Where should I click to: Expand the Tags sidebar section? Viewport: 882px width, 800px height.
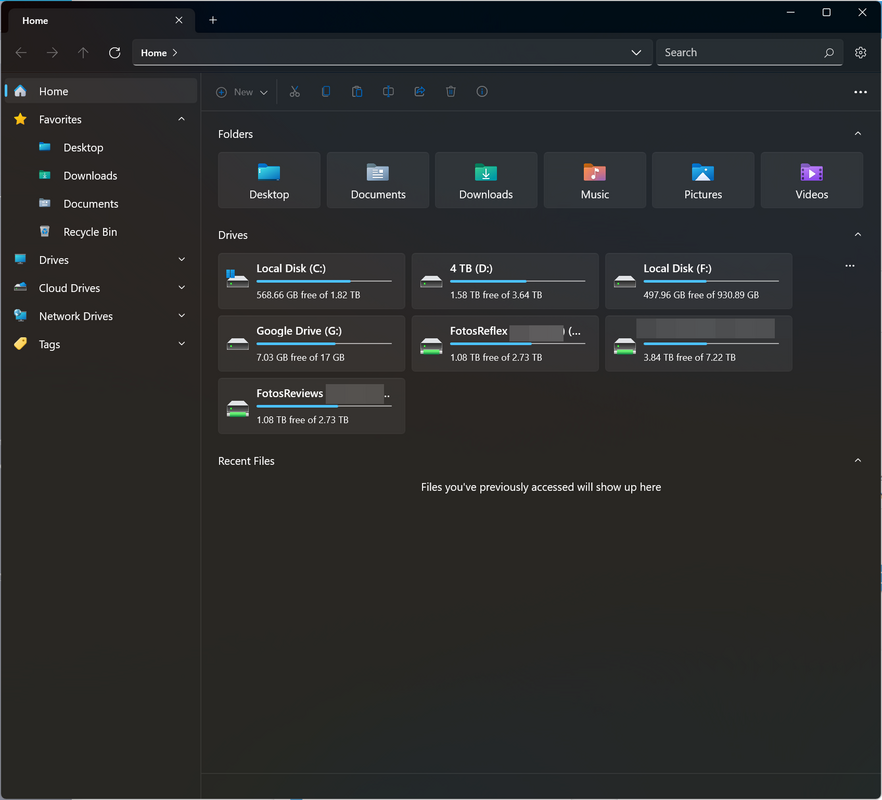pos(181,344)
